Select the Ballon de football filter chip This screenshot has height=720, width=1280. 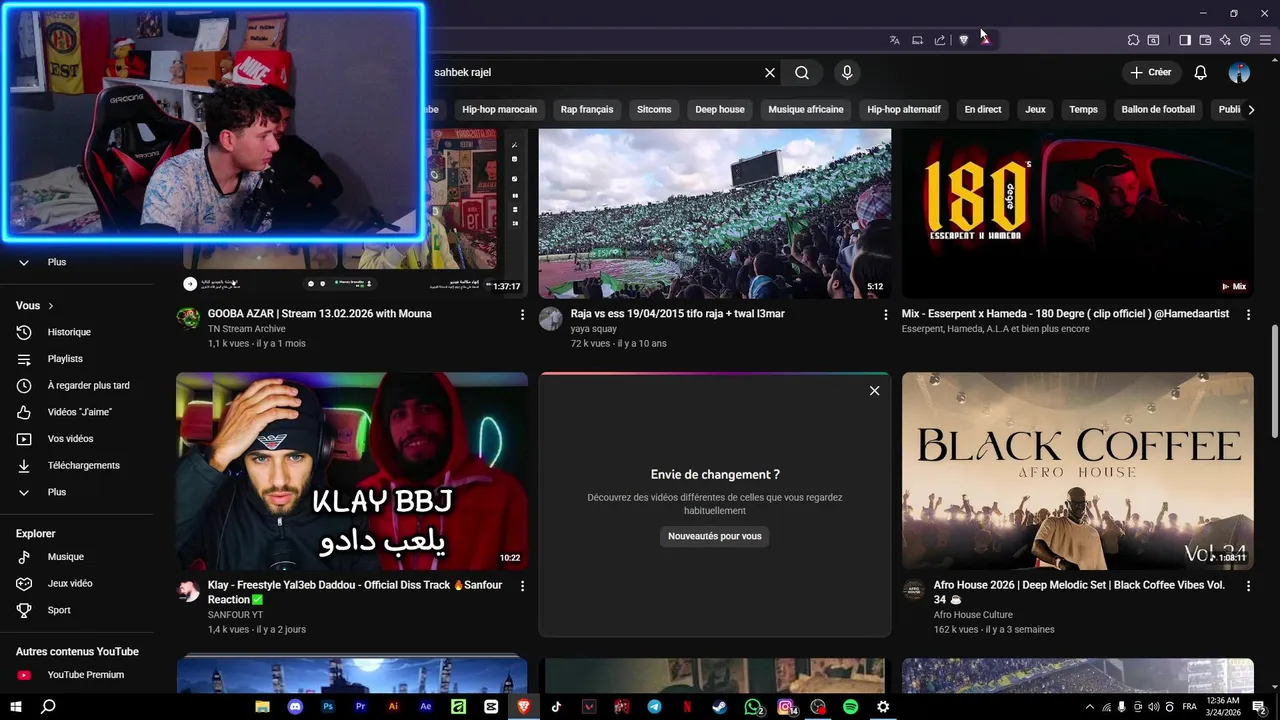(1158, 109)
